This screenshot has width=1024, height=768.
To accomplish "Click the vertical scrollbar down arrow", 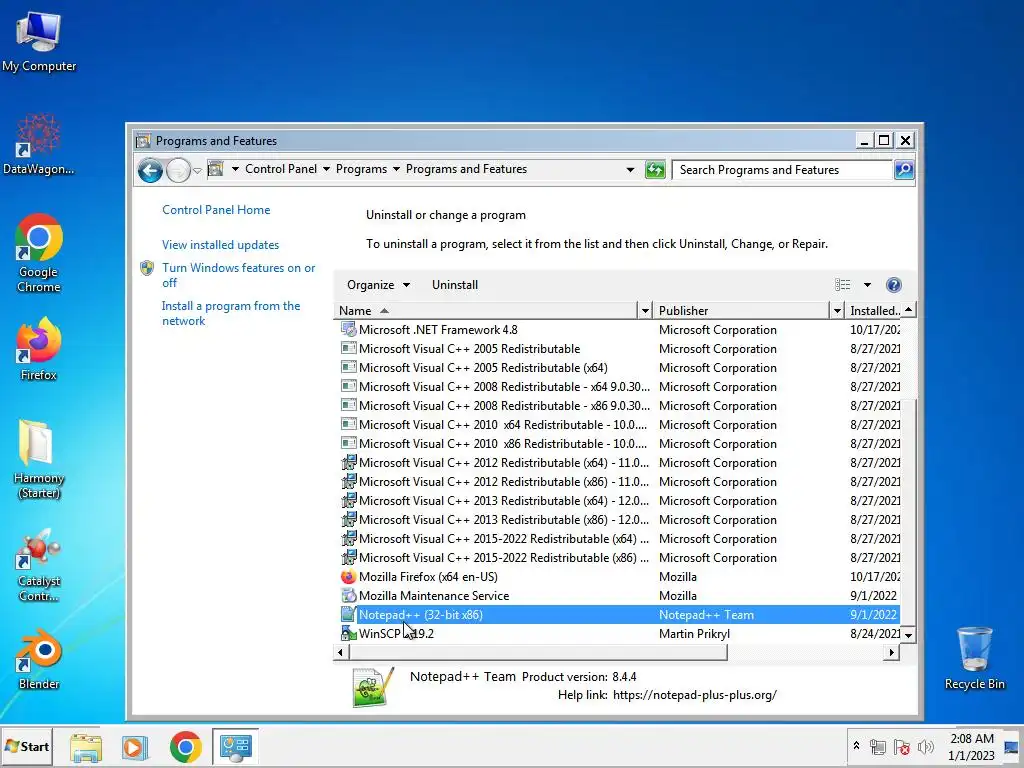I will point(908,635).
